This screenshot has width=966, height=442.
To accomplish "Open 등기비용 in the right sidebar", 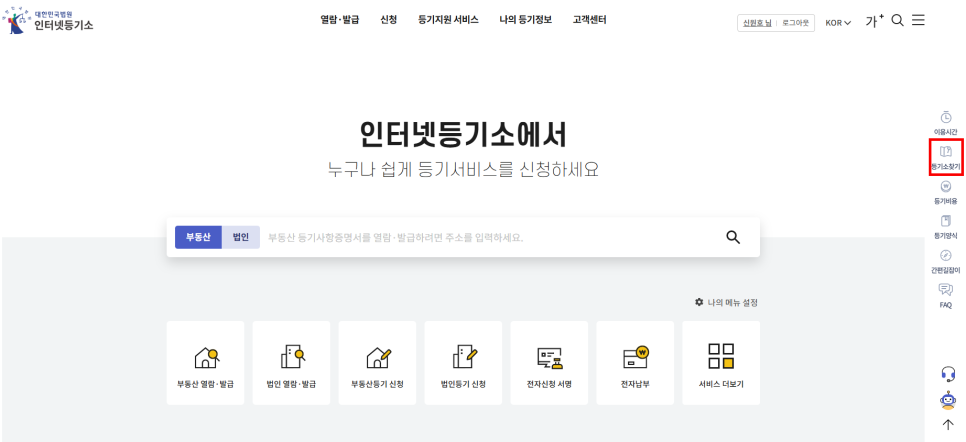I will click(x=945, y=191).
